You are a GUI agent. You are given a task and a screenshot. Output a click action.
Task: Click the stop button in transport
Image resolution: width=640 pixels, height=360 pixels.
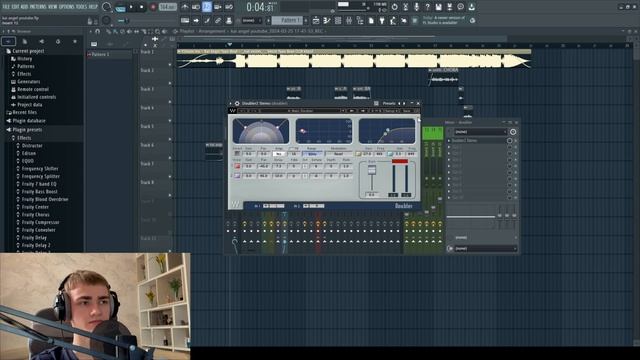click(x=142, y=7)
